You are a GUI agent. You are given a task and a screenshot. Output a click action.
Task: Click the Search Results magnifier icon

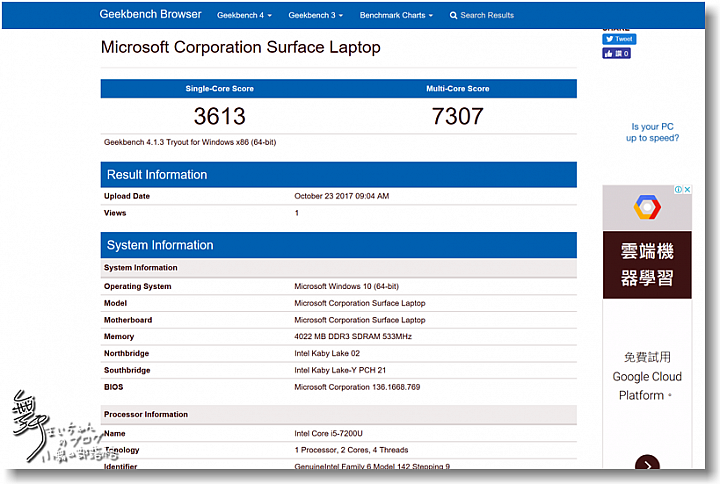pyautogui.click(x=453, y=15)
